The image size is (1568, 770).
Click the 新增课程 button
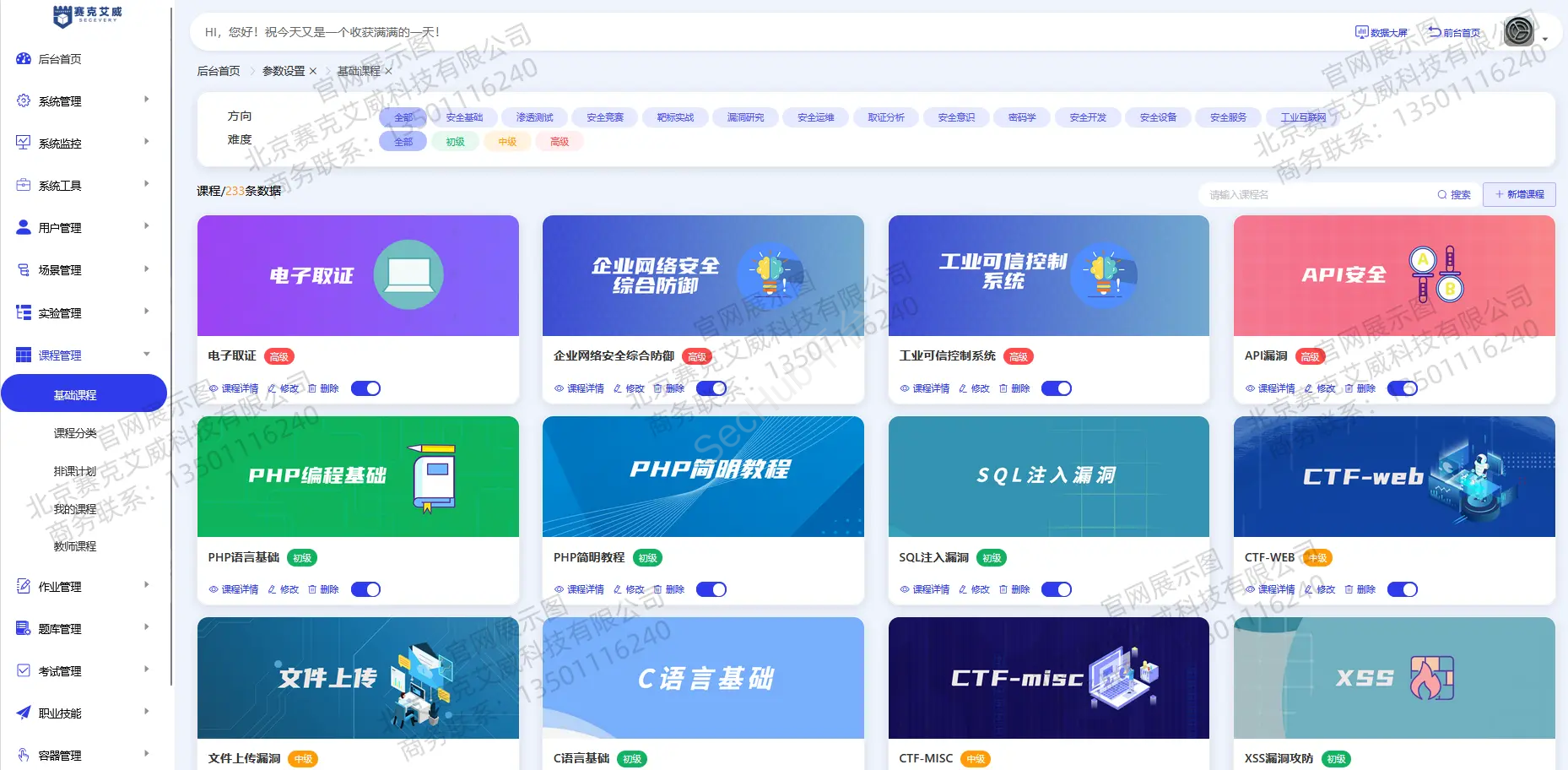[x=1519, y=194]
